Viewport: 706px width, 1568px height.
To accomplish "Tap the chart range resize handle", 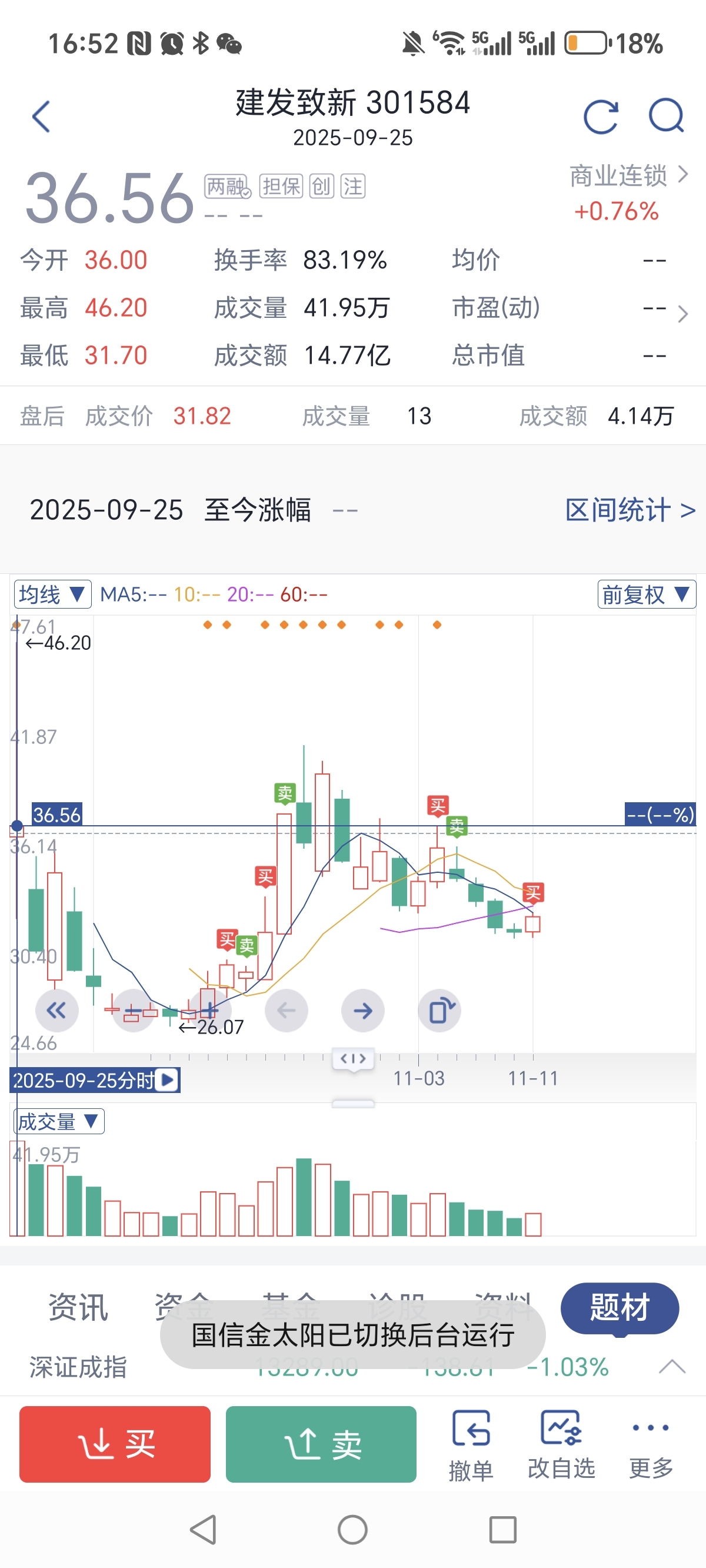I will coord(353,1058).
